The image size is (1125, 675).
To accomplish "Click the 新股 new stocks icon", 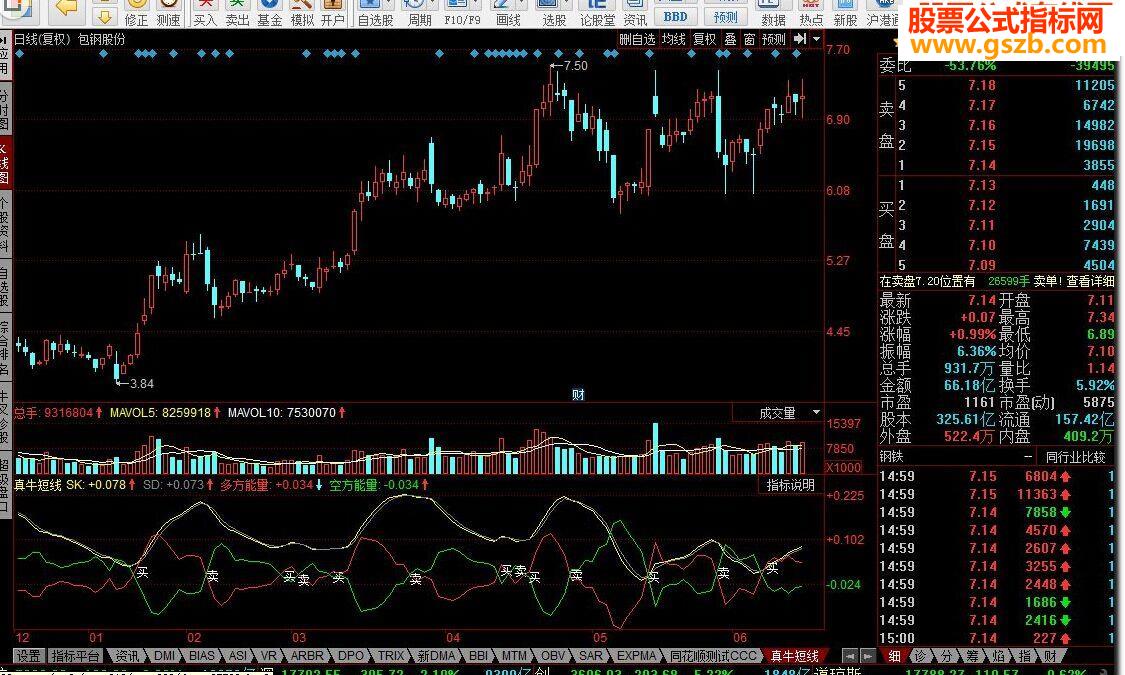I will click(x=845, y=13).
